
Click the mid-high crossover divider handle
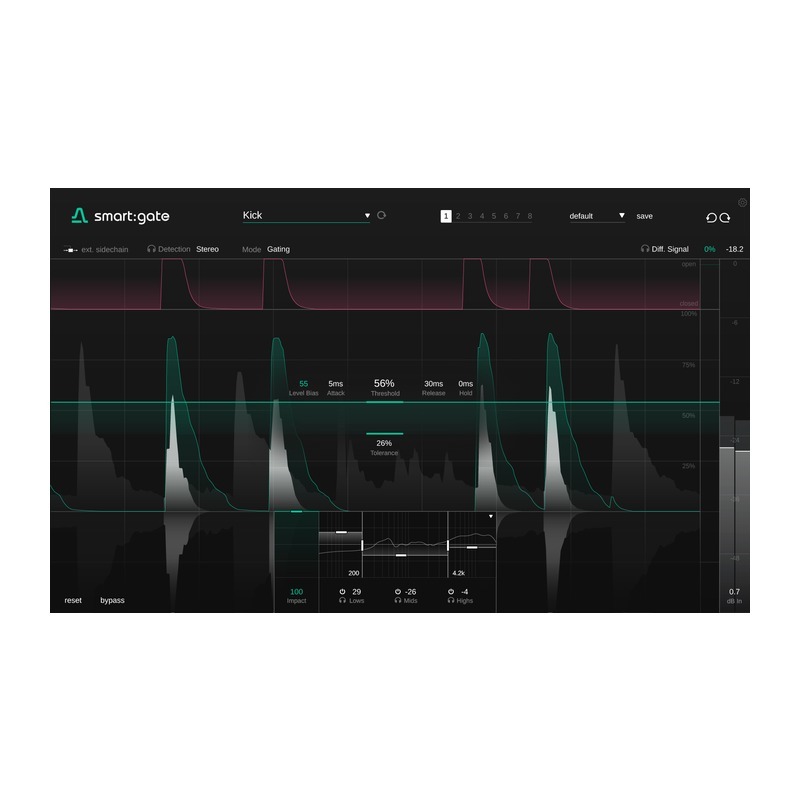448,546
